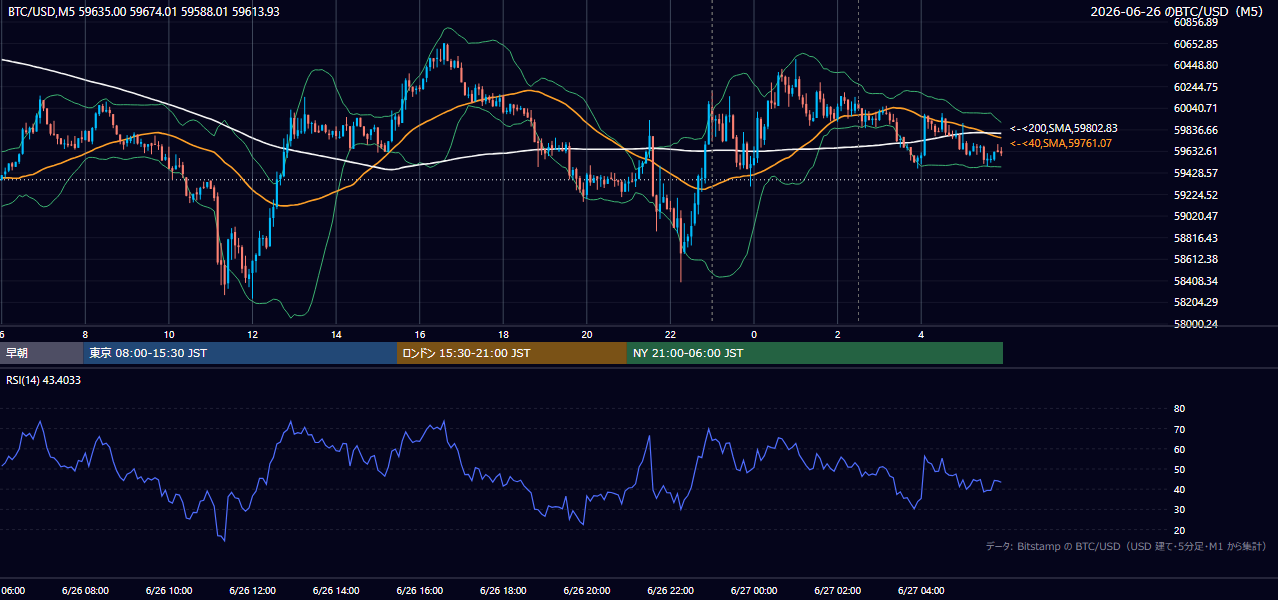Select the 東京 08:00-15:30 JST session bar
Screen dimensions: 1278x600
click(x=240, y=353)
